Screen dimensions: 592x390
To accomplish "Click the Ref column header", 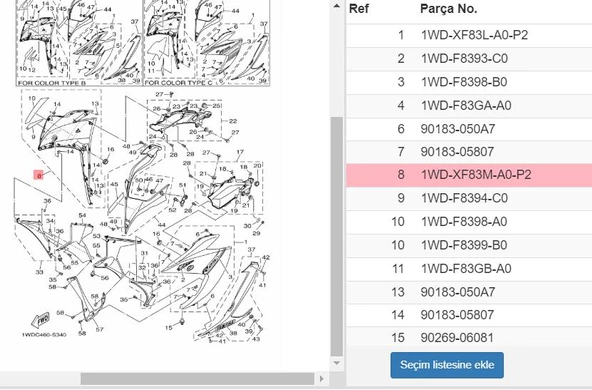I will 359,8.
